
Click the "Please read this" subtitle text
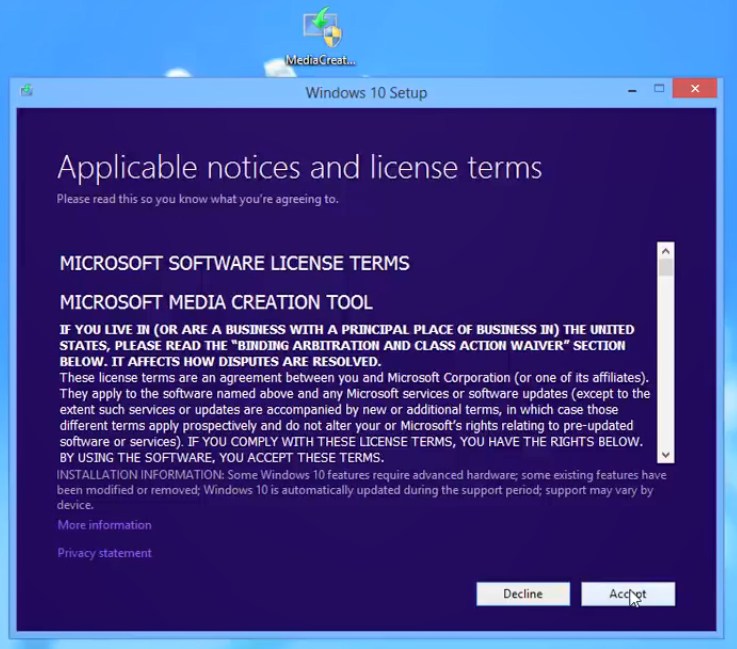point(197,199)
